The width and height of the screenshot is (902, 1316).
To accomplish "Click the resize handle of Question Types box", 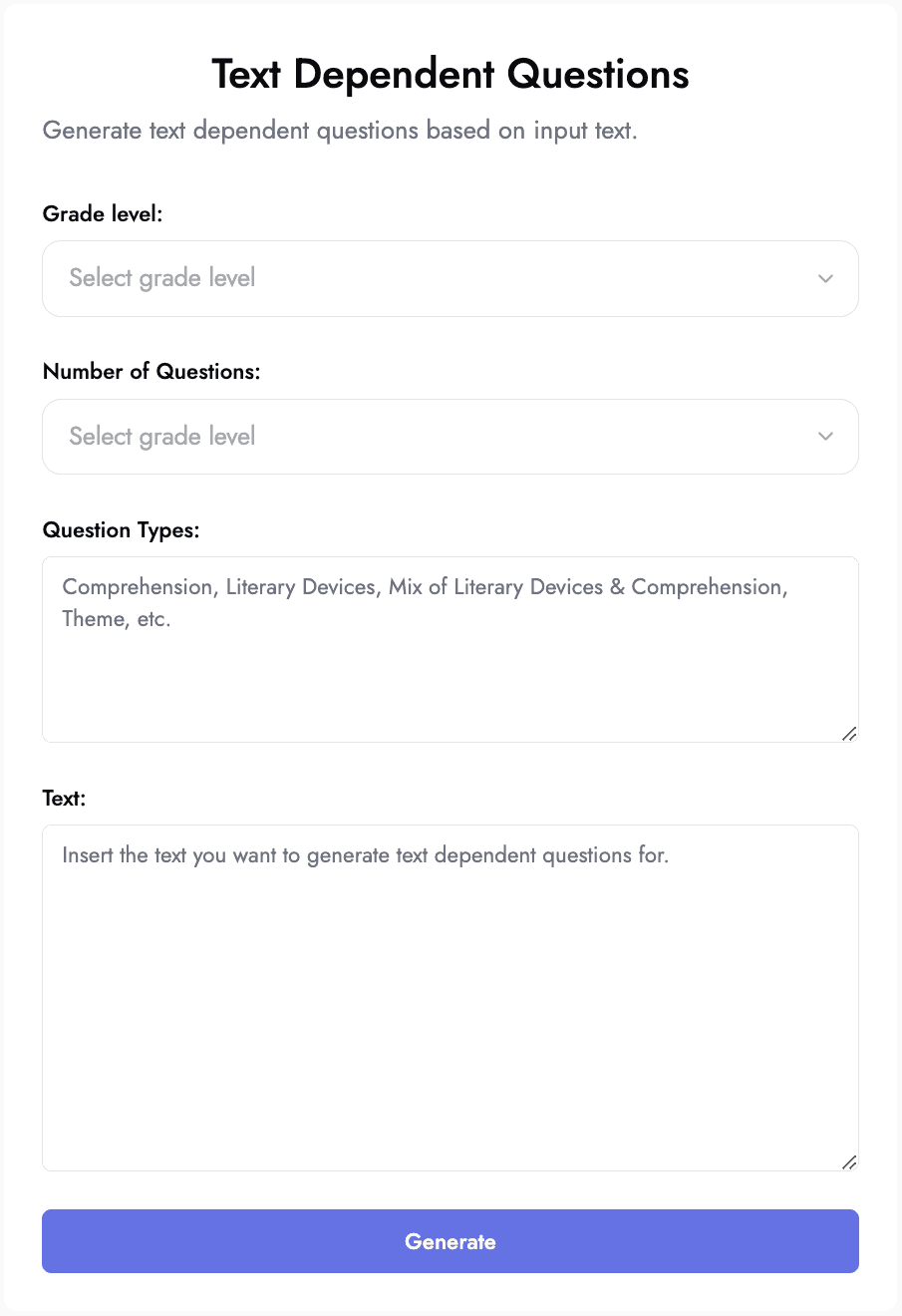I will (849, 734).
